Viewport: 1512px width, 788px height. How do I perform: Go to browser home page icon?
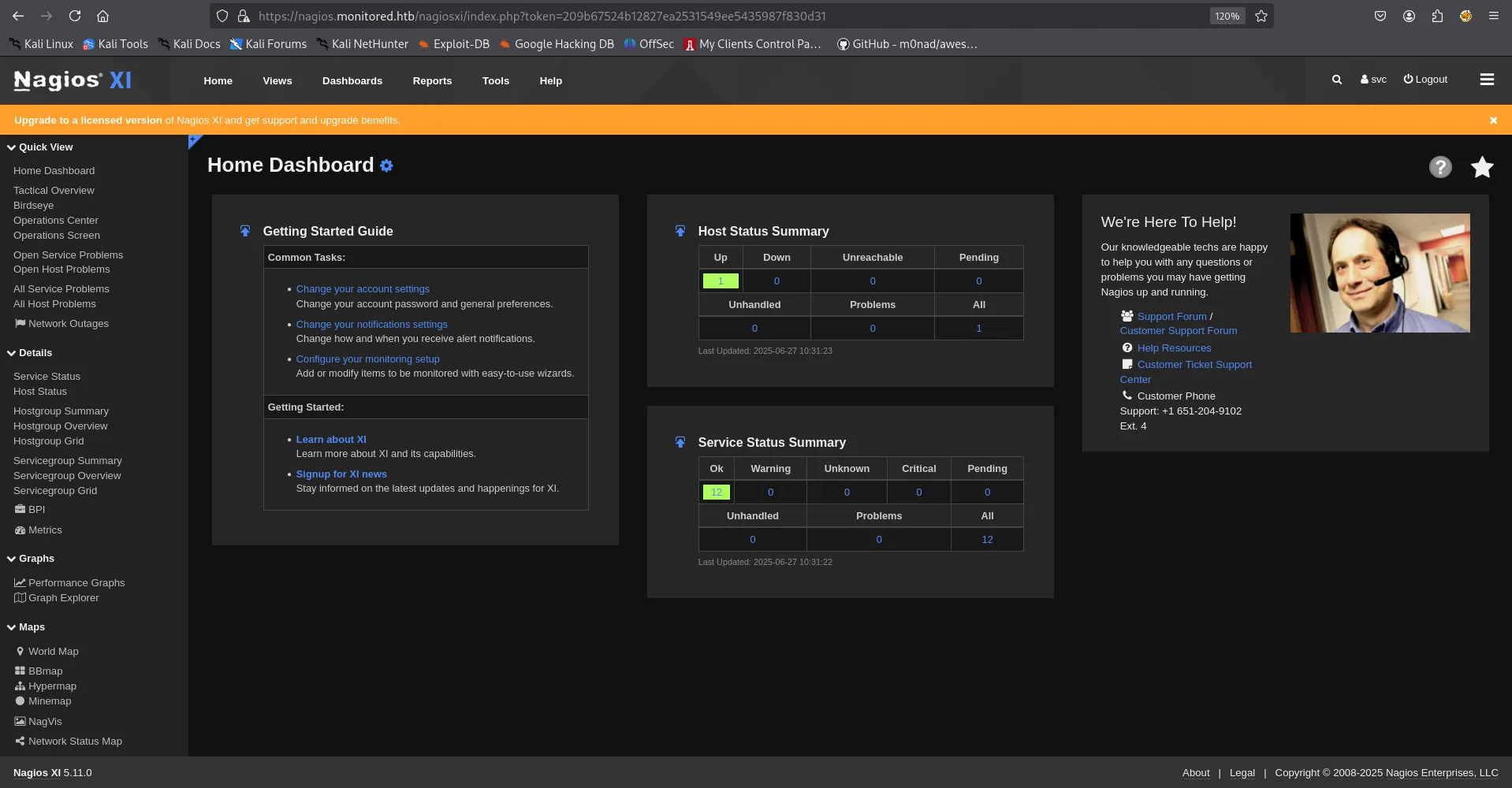(102, 16)
